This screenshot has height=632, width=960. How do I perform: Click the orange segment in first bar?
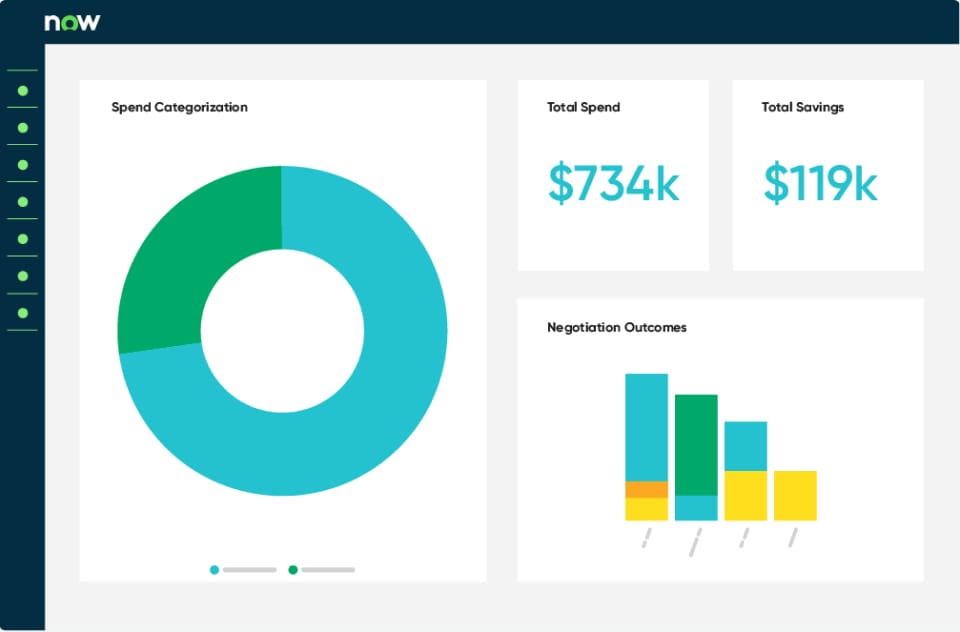[x=646, y=489]
